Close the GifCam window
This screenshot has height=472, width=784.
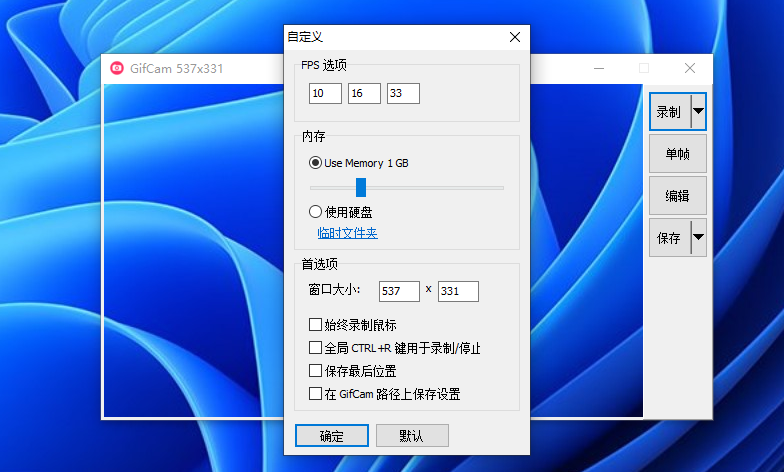tap(690, 68)
